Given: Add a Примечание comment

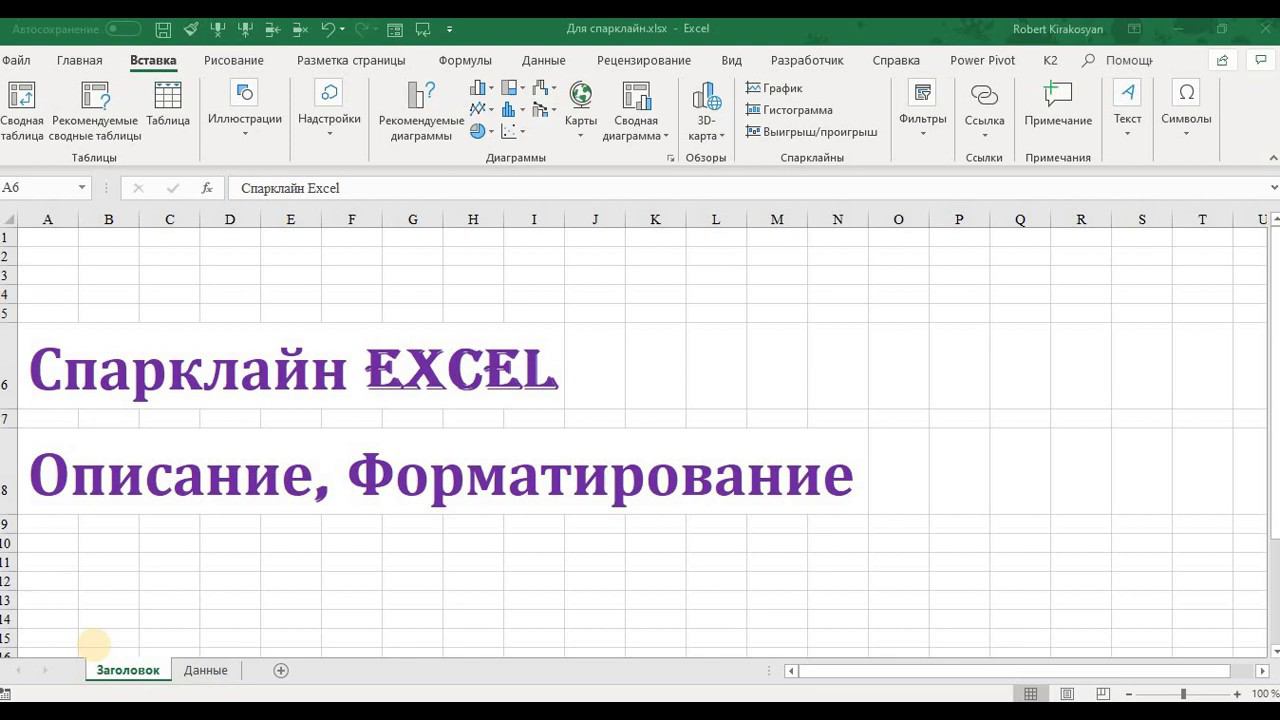Looking at the screenshot, I should point(1058,104).
